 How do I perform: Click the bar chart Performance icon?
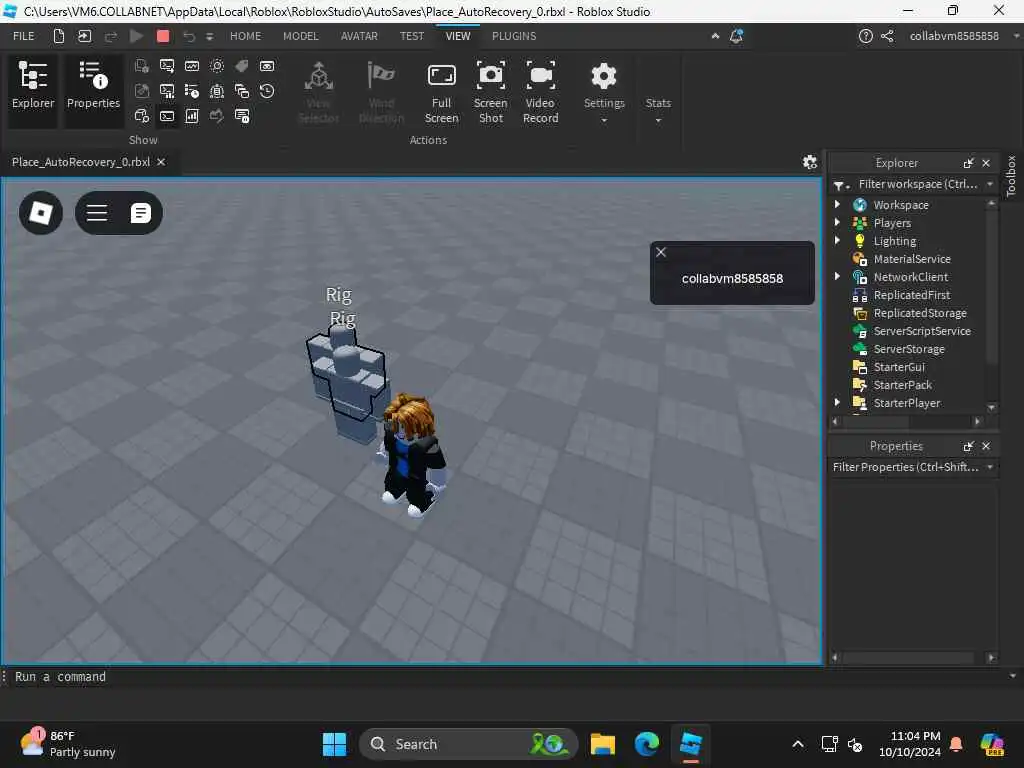[x=192, y=116]
